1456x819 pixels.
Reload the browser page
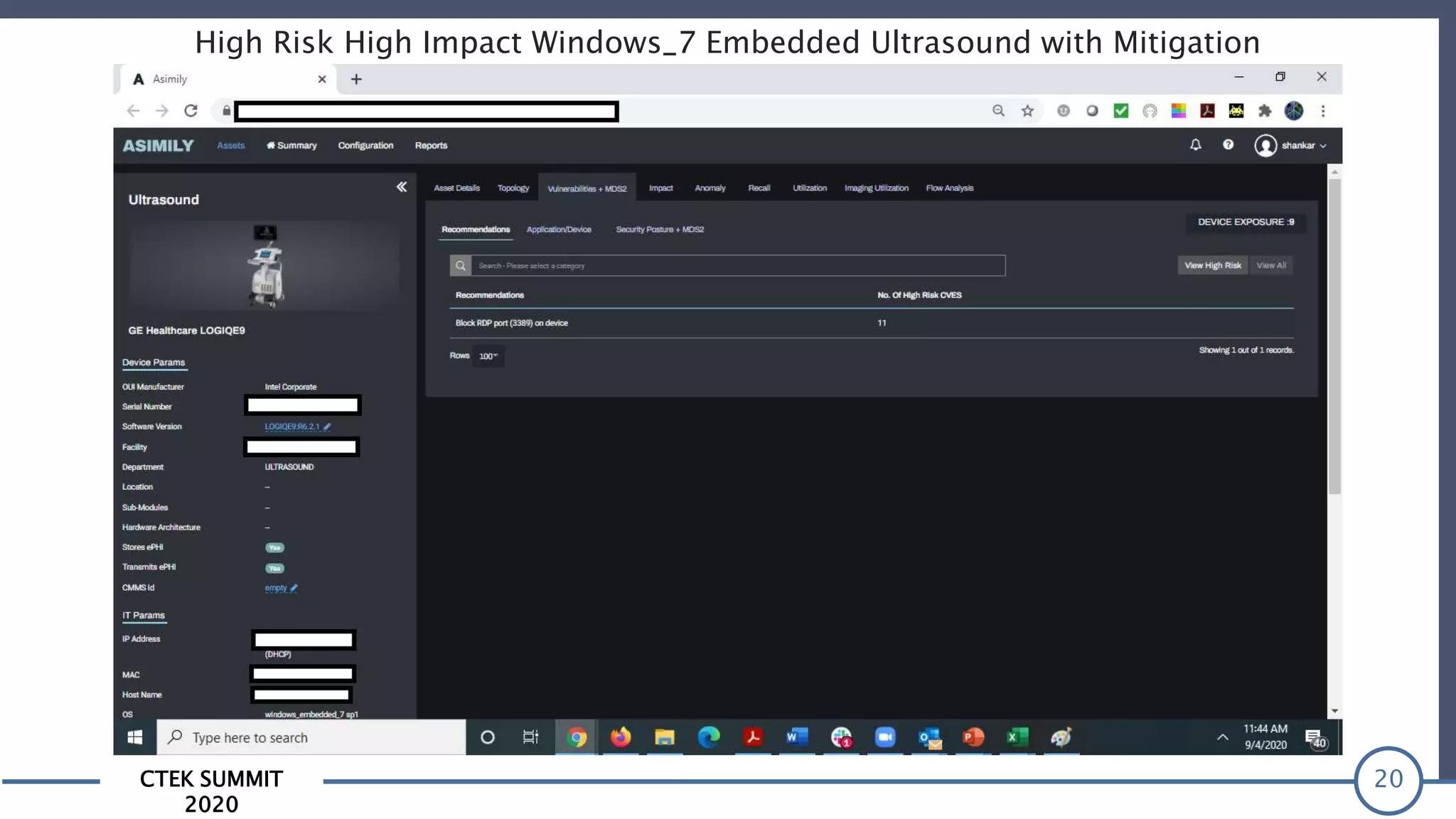(x=191, y=111)
